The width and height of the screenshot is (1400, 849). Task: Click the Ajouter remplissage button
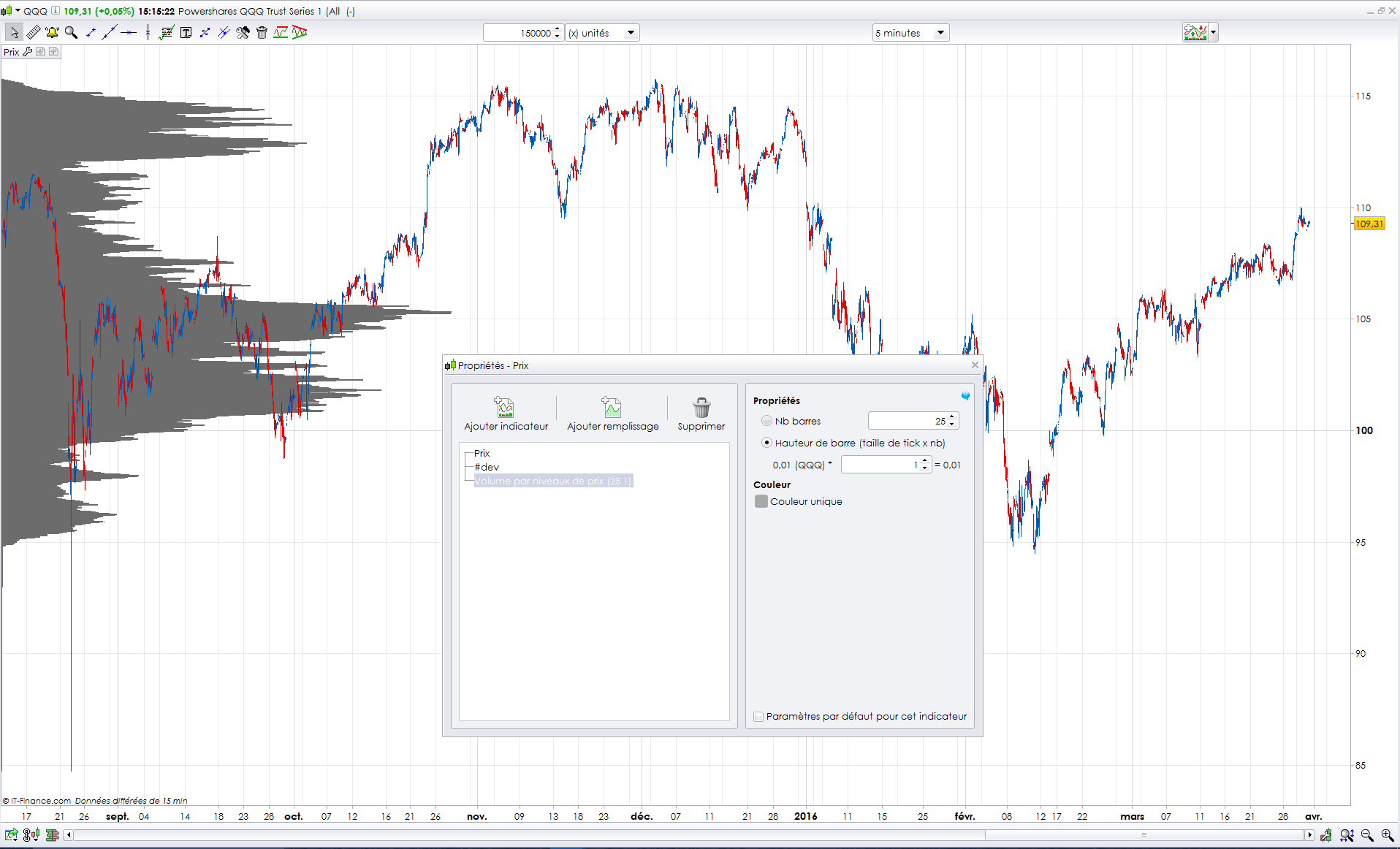pyautogui.click(x=612, y=414)
